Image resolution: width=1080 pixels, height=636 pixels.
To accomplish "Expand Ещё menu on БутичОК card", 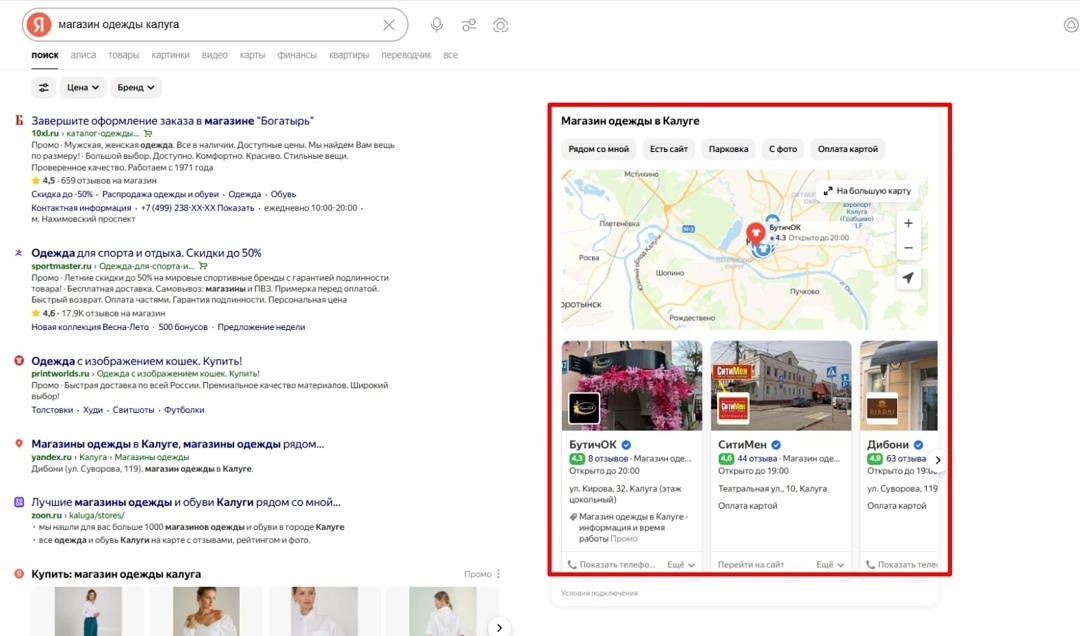I will [681, 564].
